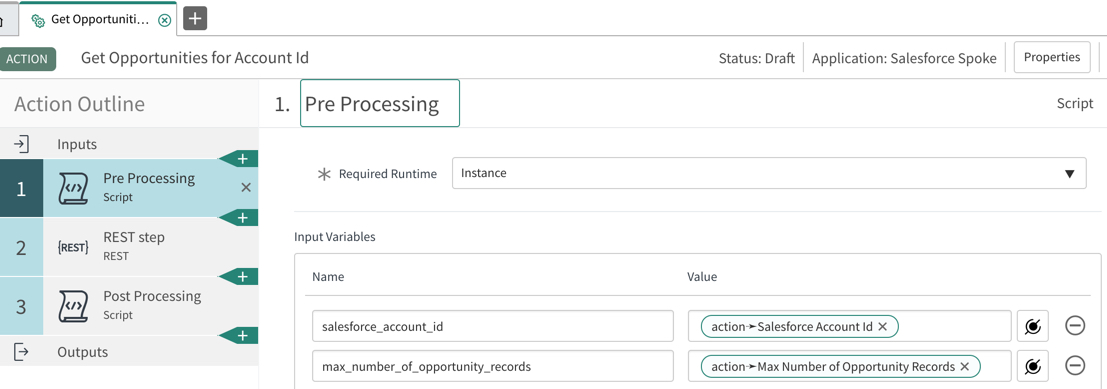Add a step between REST step and Post Processing
Screen dimensions: 1107x389
pyautogui.click(x=242, y=276)
